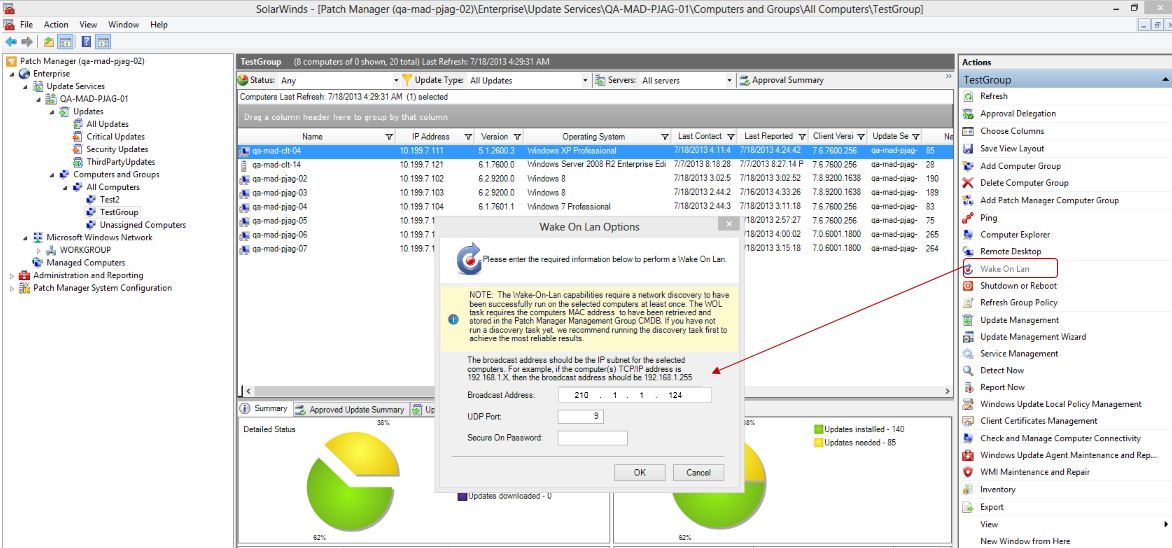1172x548 pixels.
Task: Click the Detect Now magnifier icon
Action: click(968, 371)
